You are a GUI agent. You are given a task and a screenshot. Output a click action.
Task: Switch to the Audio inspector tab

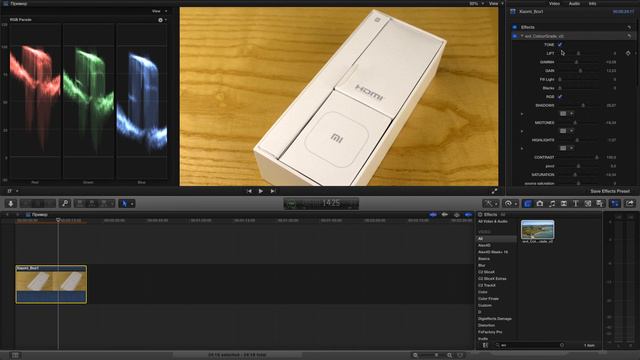pyautogui.click(x=574, y=3)
